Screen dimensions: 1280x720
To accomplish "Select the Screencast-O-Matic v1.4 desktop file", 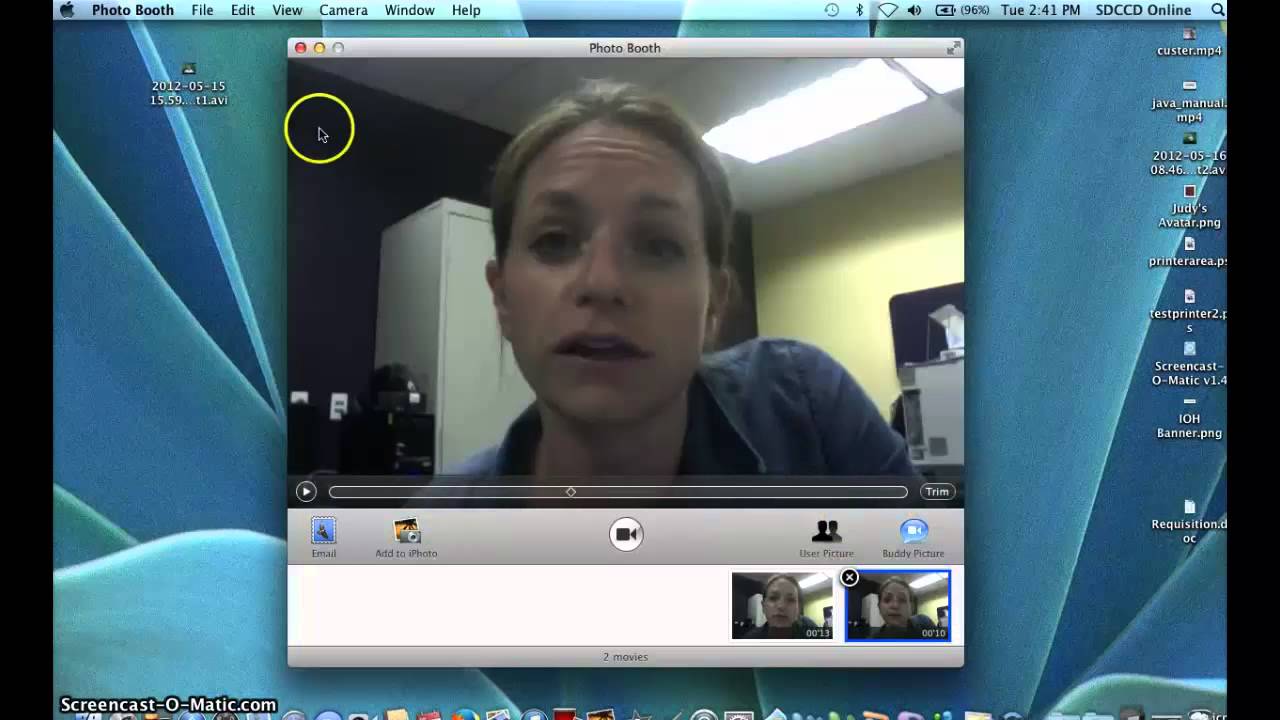I will click(1190, 365).
